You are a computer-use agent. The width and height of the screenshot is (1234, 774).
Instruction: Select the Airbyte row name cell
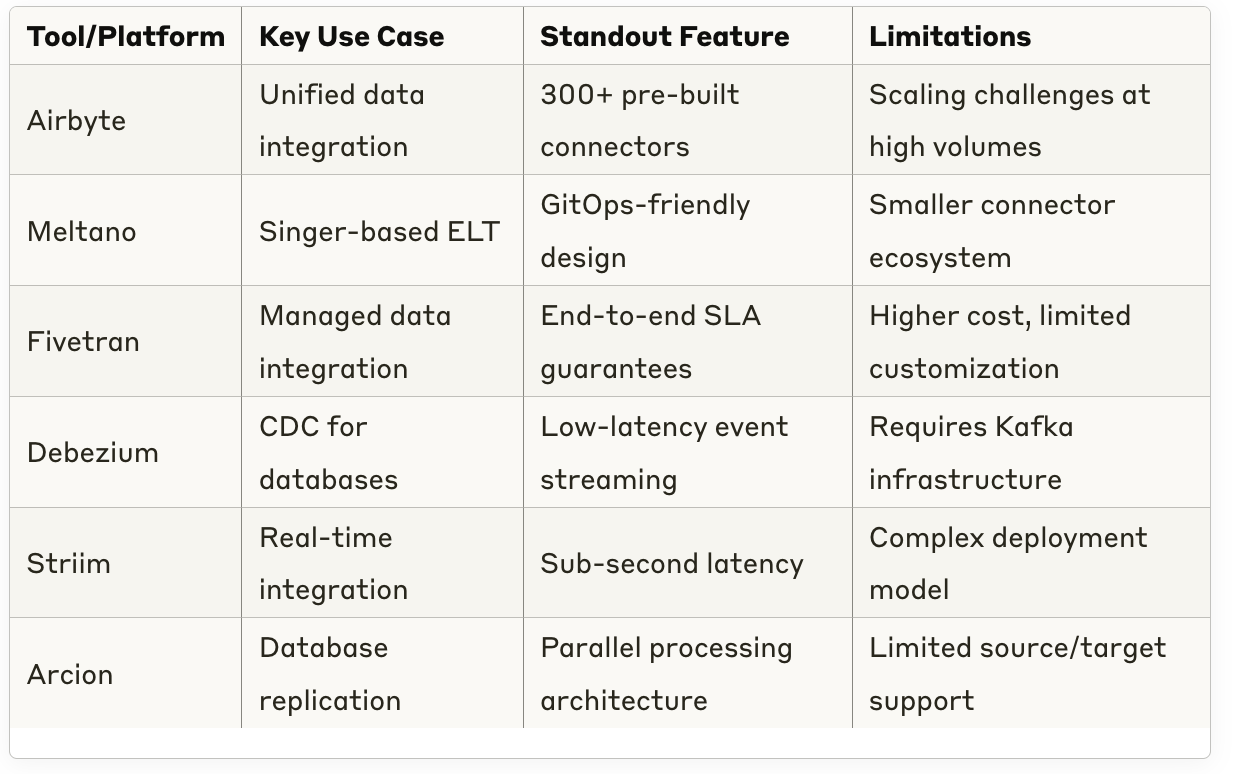126,120
